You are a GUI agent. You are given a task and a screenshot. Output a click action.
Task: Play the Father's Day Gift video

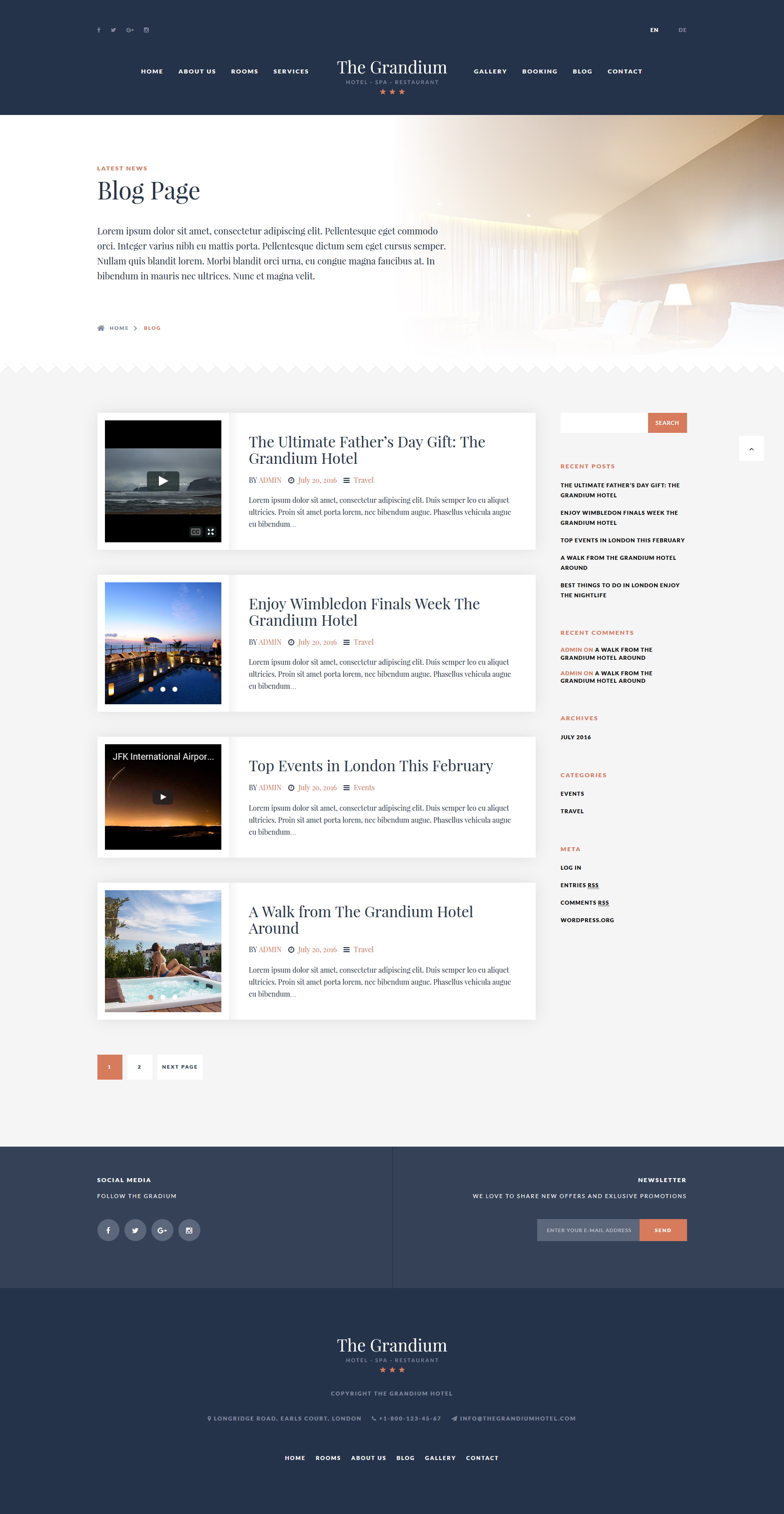pos(163,481)
